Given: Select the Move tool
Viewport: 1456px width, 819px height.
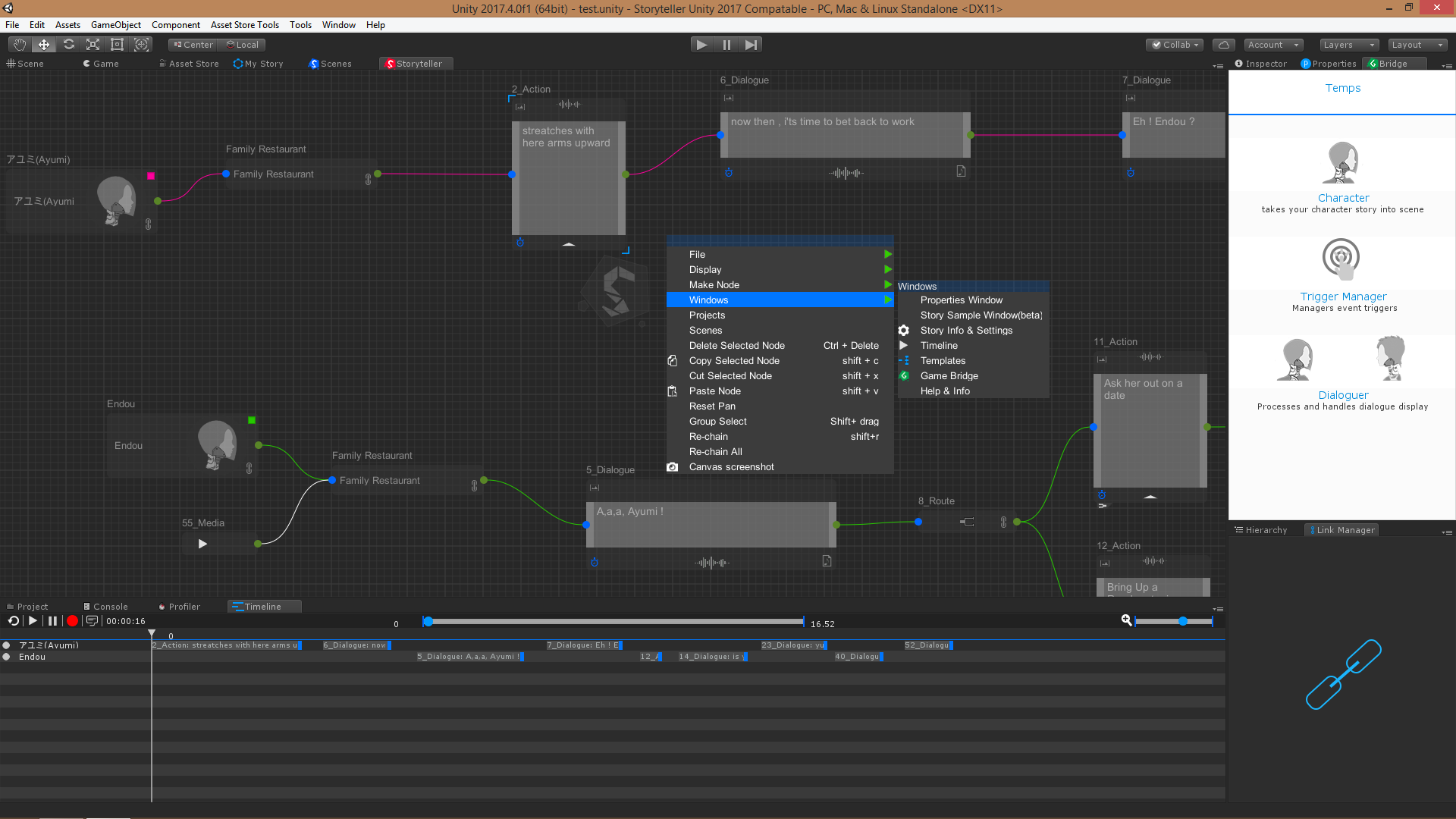Looking at the screenshot, I should (x=44, y=45).
